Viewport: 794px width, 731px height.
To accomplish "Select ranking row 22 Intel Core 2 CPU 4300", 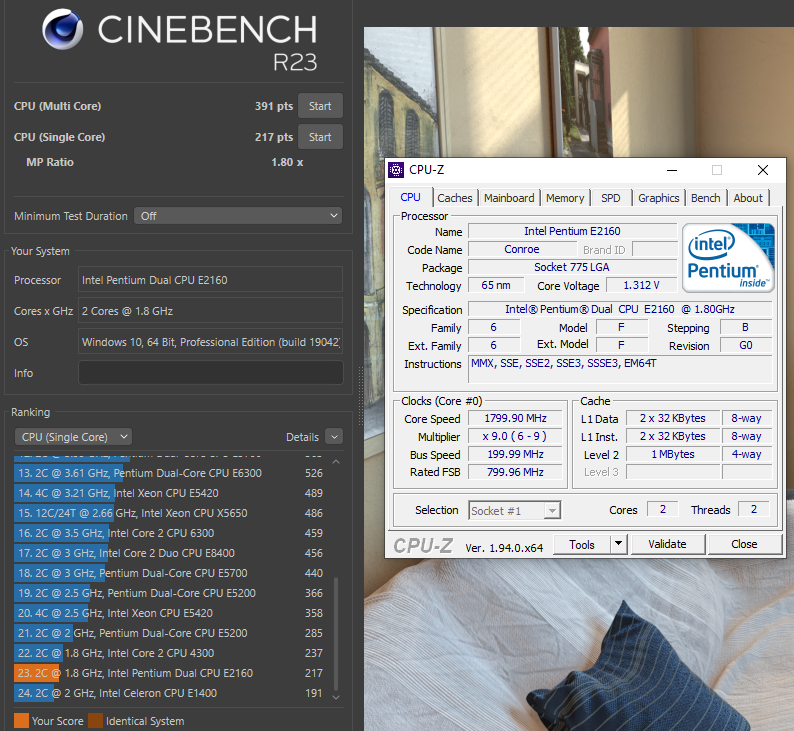I will pyautogui.click(x=170, y=653).
